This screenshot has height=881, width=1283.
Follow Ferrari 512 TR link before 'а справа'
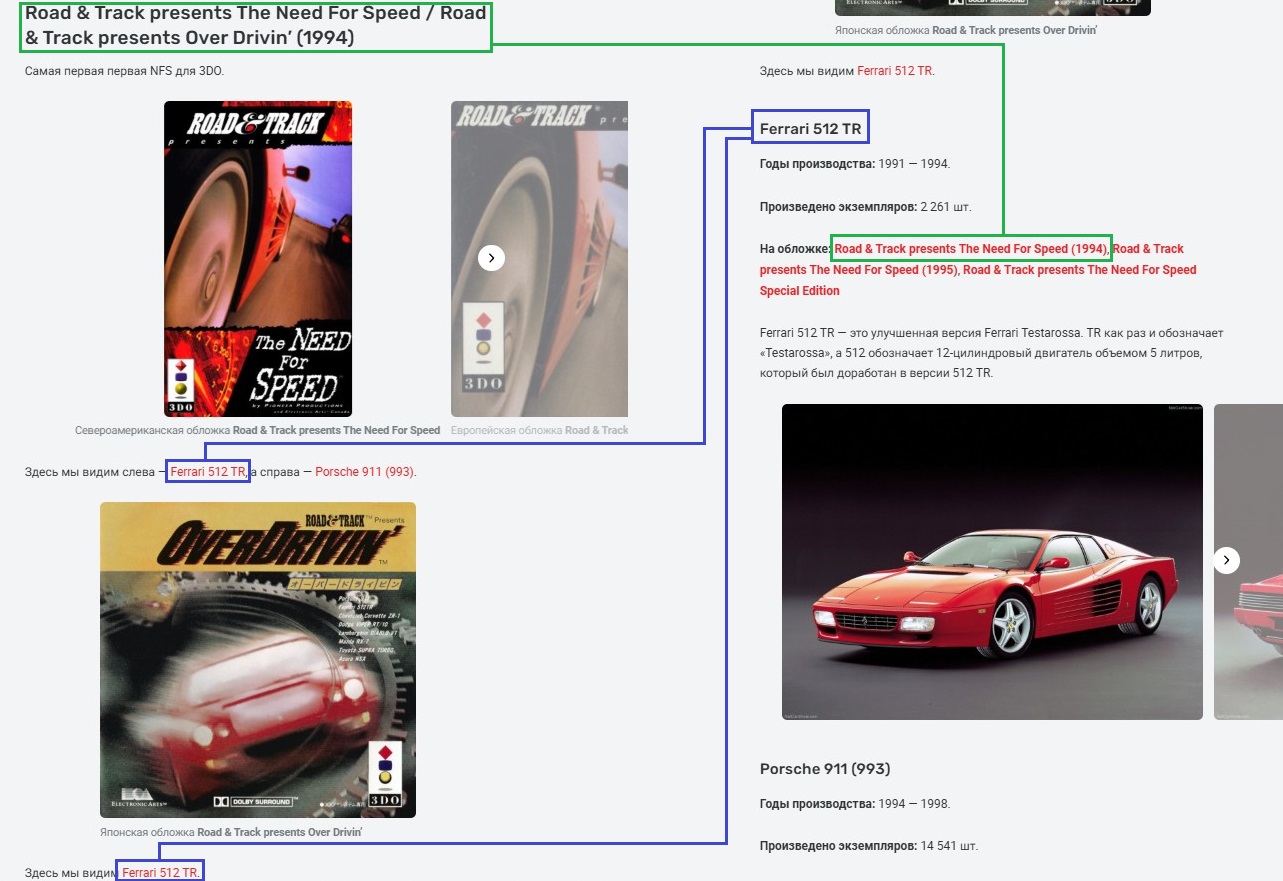(207, 472)
